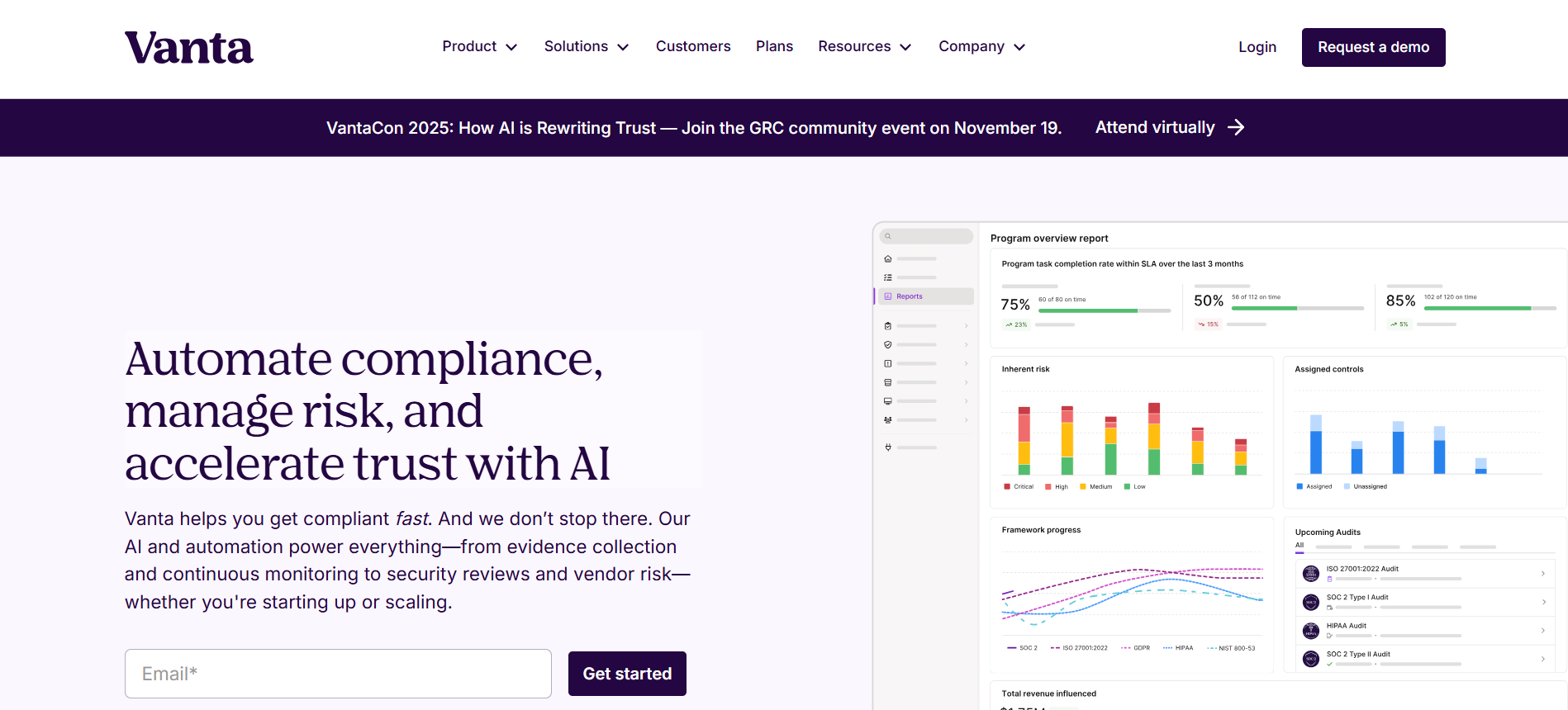Viewport: 1568px width, 710px height.
Task: Click the 50% completion progress bar
Action: tap(1298, 308)
